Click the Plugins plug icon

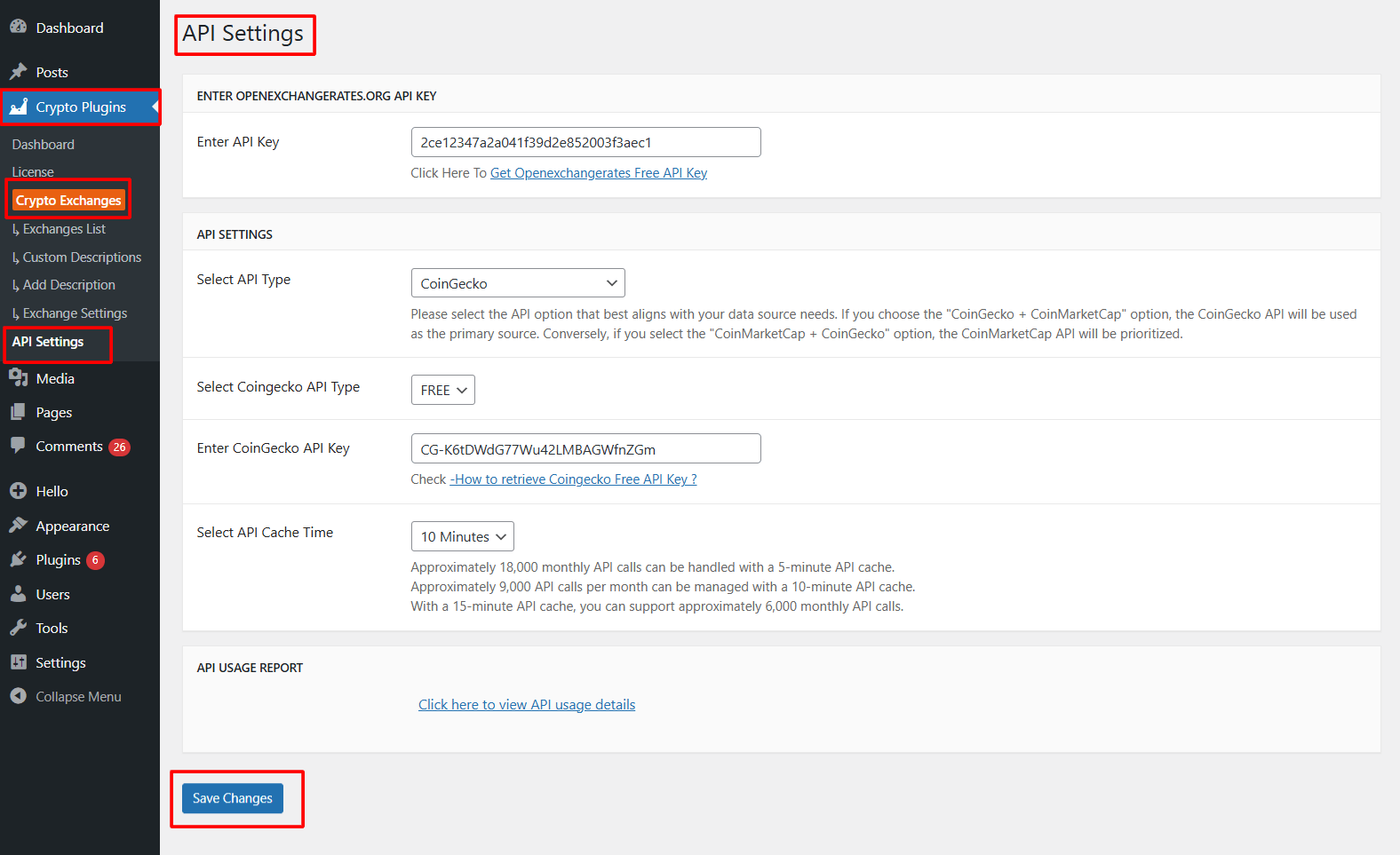tap(18, 559)
